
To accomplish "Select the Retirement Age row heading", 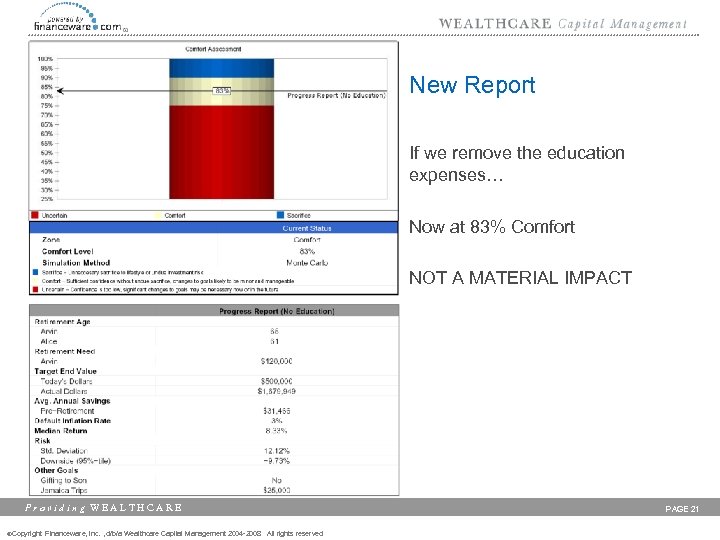I will 62,322.
